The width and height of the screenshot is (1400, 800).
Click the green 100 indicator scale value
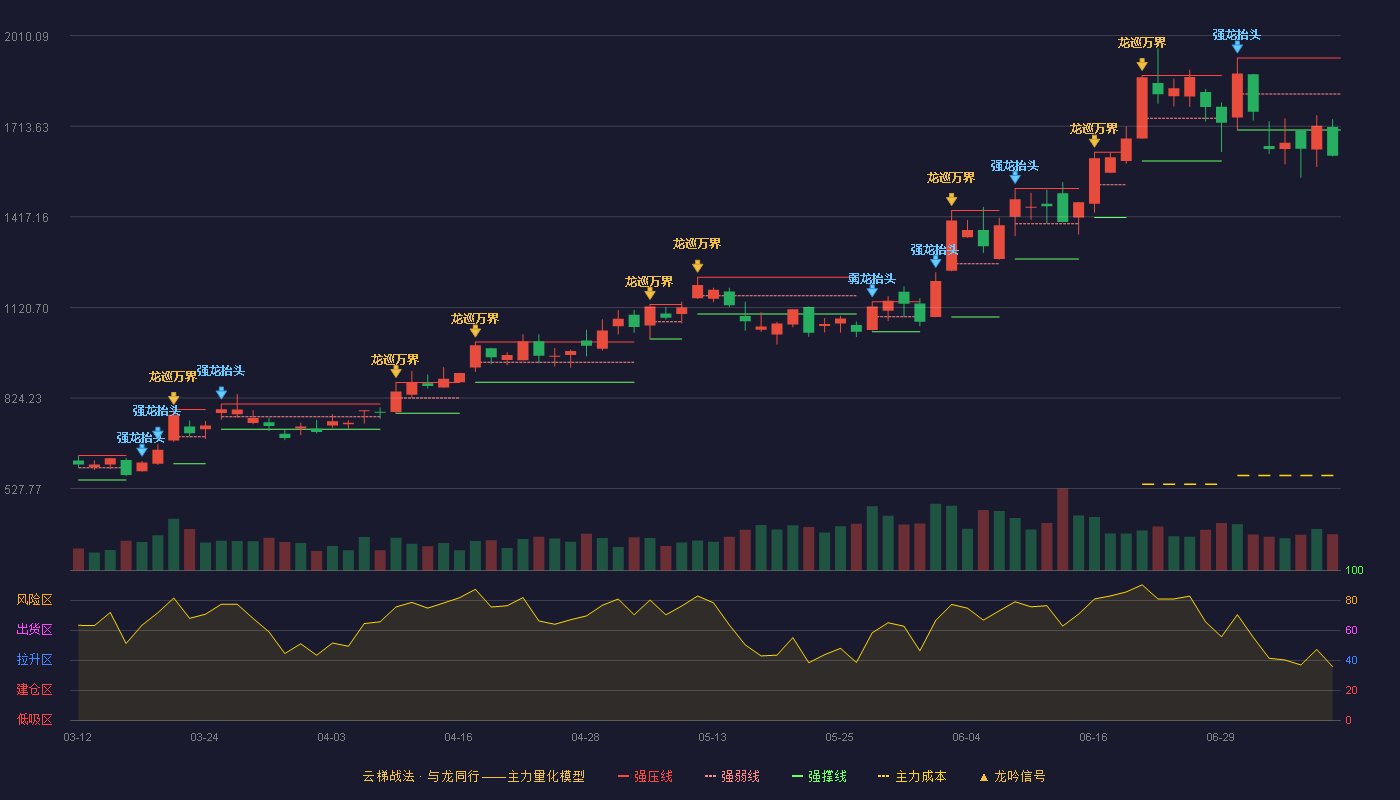tap(1354, 571)
